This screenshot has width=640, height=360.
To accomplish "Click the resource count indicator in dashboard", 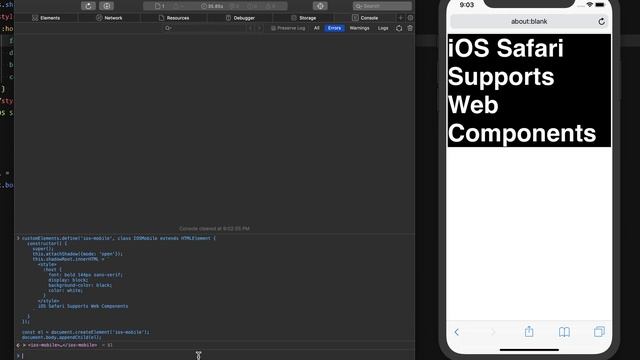I will [x=160, y=6].
